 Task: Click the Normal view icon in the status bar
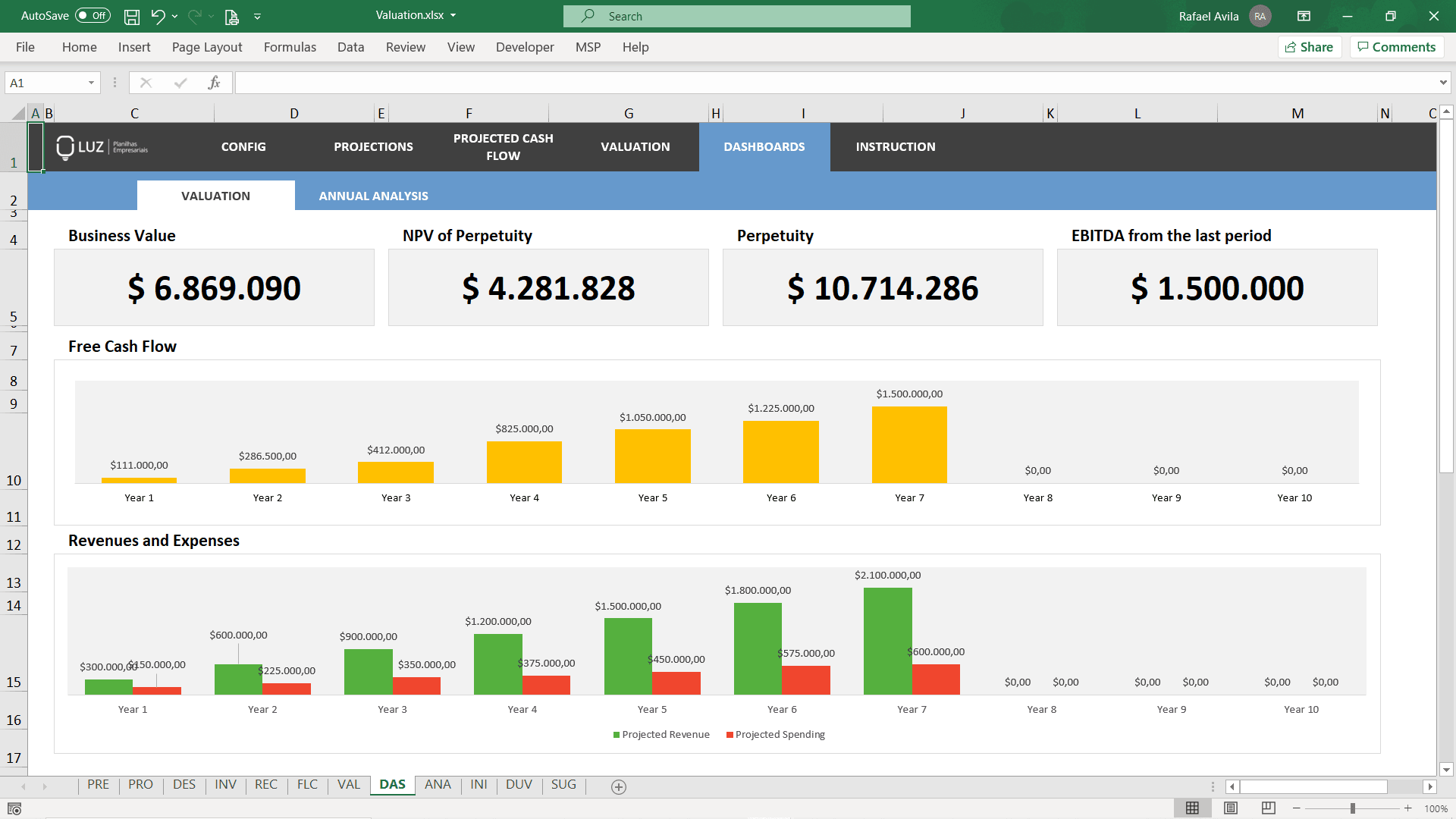point(1193,808)
